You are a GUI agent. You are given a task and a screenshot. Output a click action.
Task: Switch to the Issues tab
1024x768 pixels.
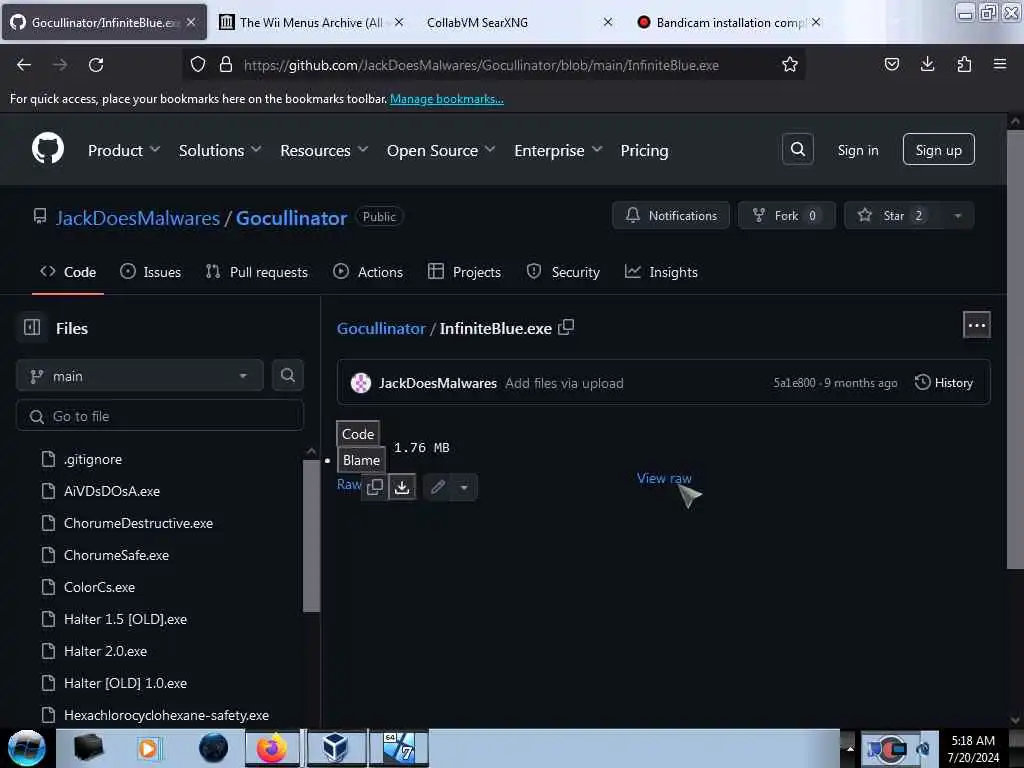151,272
